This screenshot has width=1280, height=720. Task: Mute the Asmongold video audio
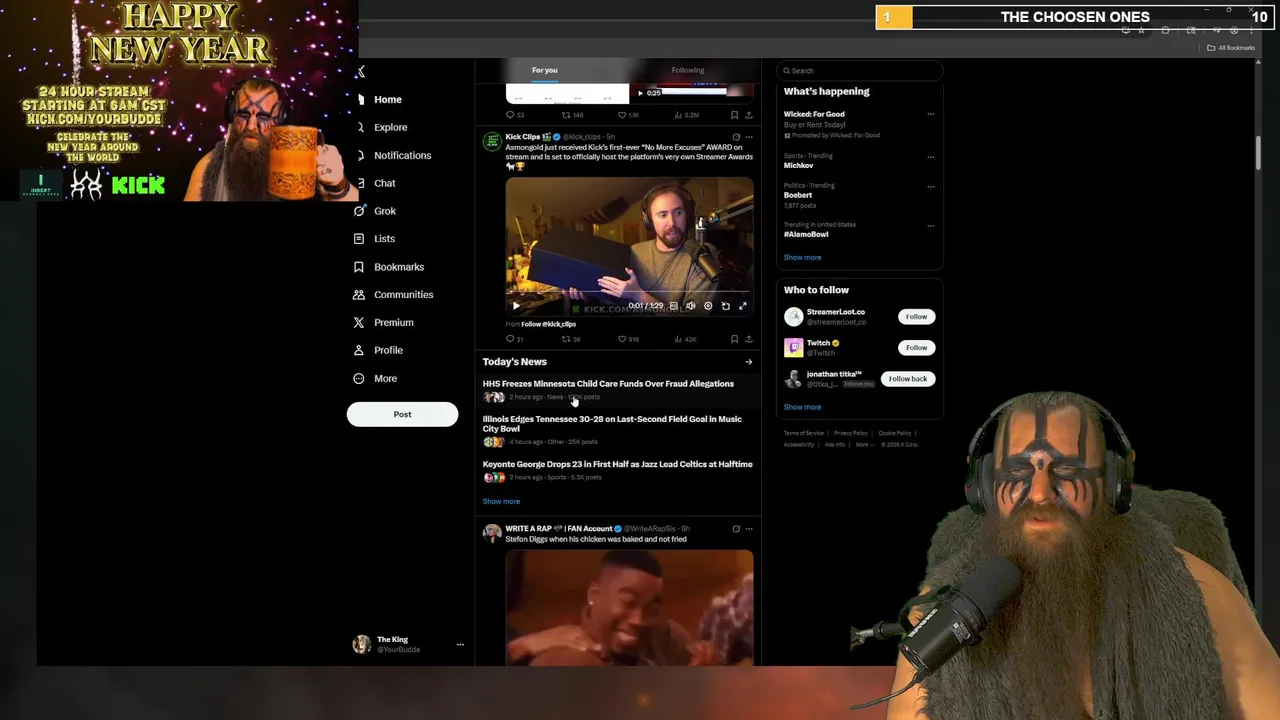tap(690, 306)
